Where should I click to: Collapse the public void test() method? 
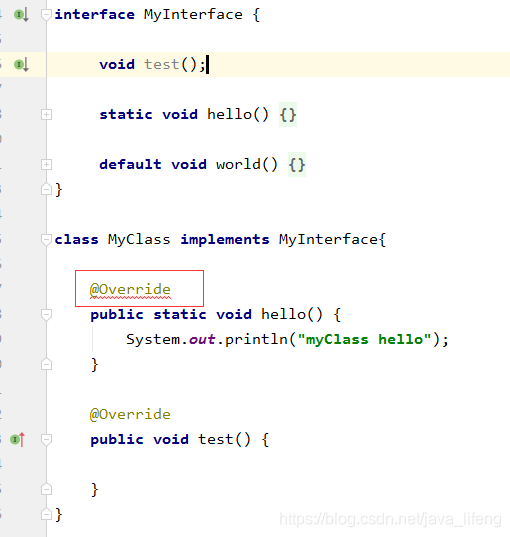click(46, 439)
